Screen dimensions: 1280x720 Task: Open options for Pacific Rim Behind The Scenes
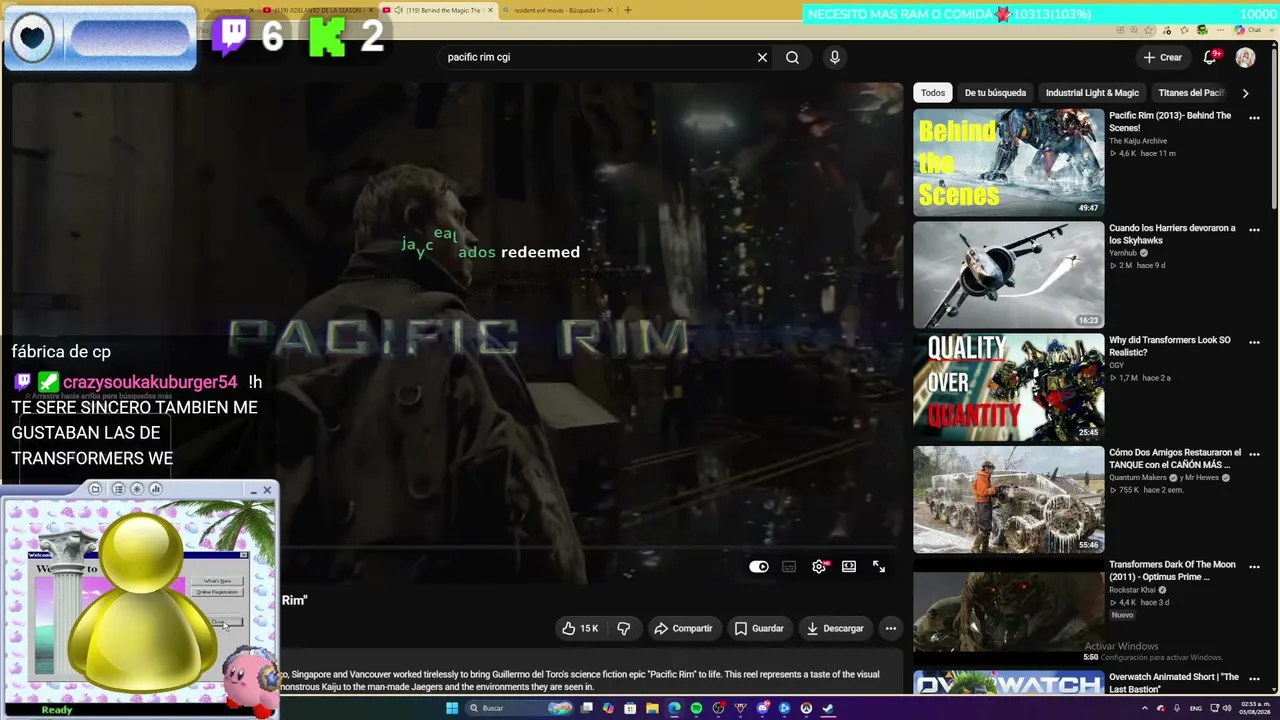click(1254, 118)
